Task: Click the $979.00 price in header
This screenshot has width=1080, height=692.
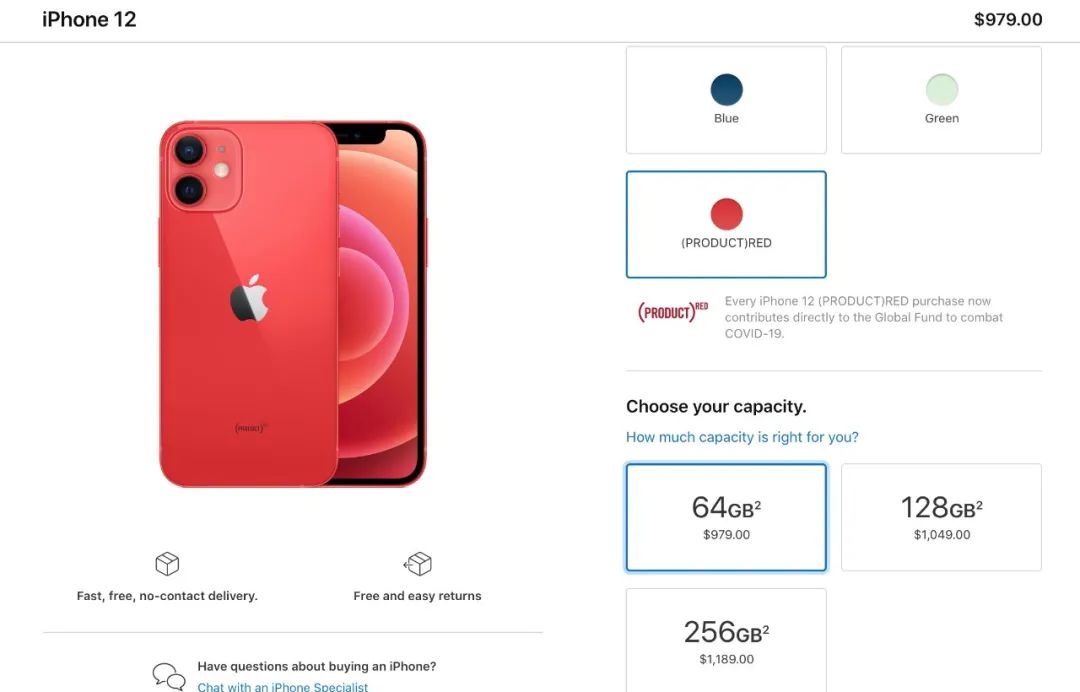Action: pos(1008,19)
